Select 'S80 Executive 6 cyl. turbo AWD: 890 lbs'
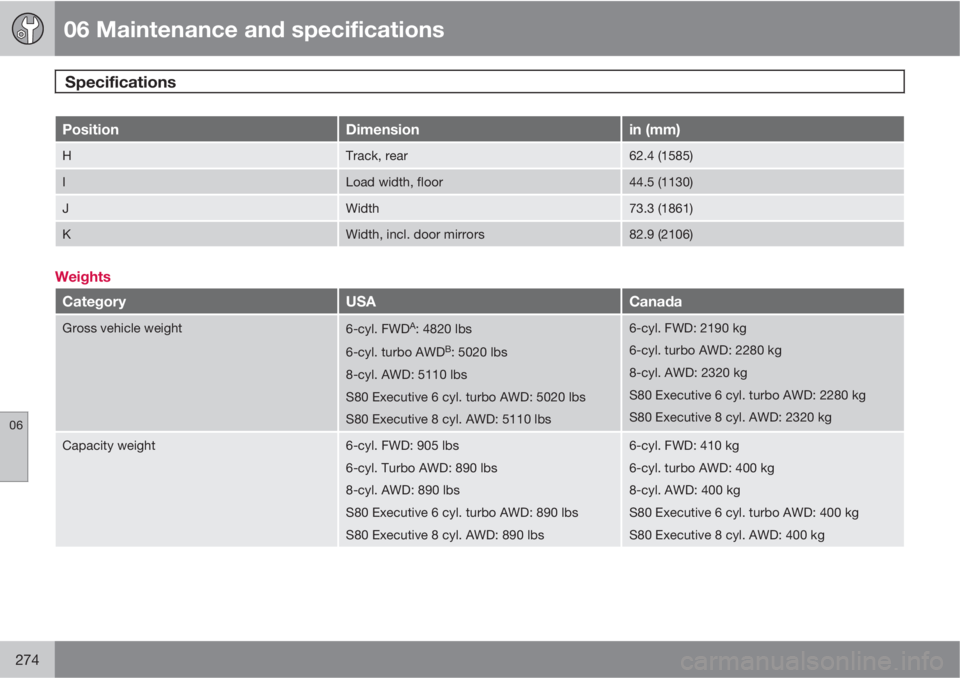This screenshot has height=678, width=960. (462, 513)
